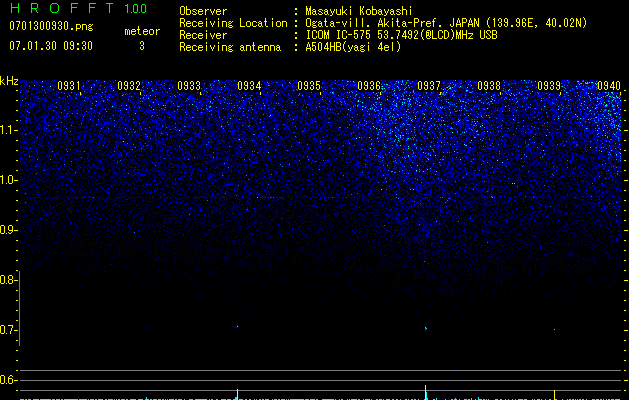Viewport: 629px width, 400px height.
Task: Click the 0939 time marker
Action: pyautogui.click(x=549, y=86)
